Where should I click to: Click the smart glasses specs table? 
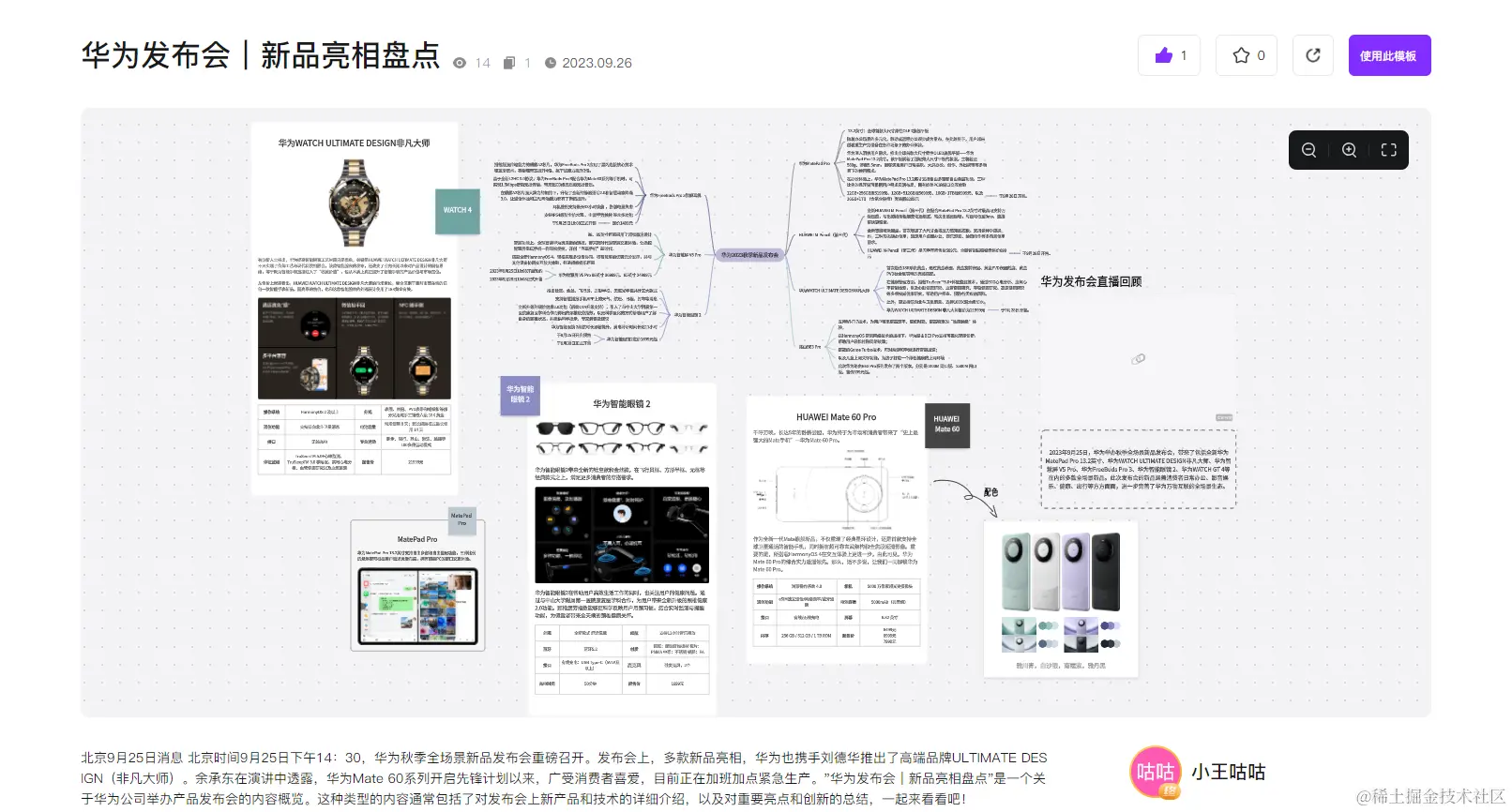622,659
